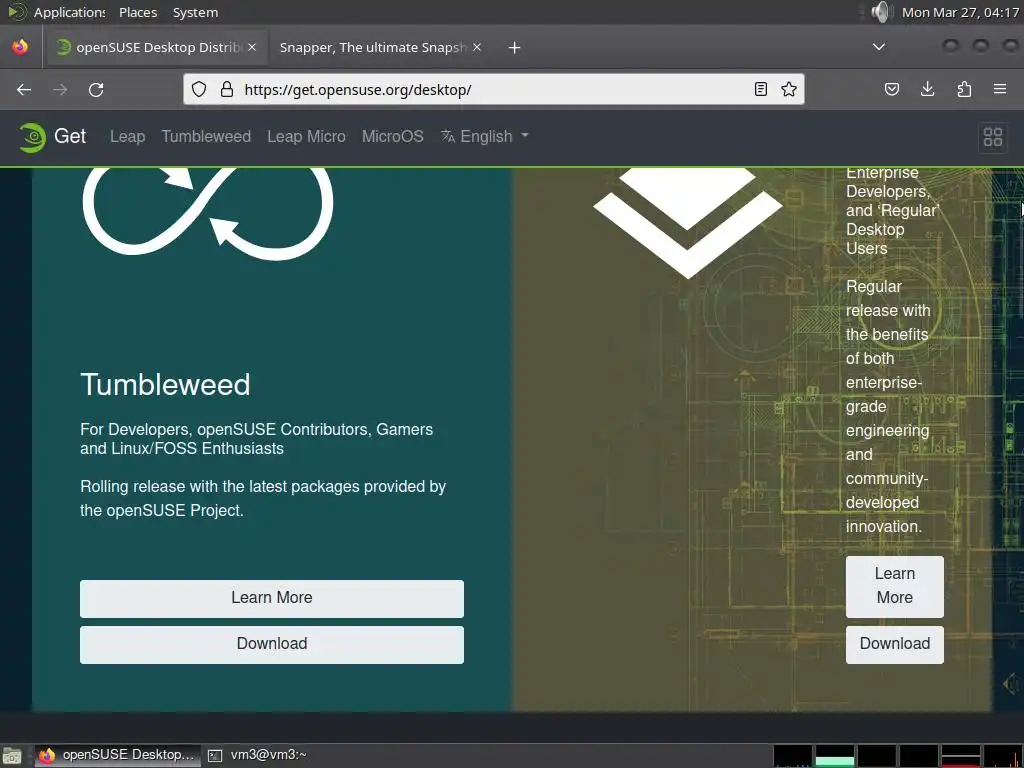The width and height of the screenshot is (1024, 768).
Task: Close the openSUSE Desktop tab
Action: point(252,47)
